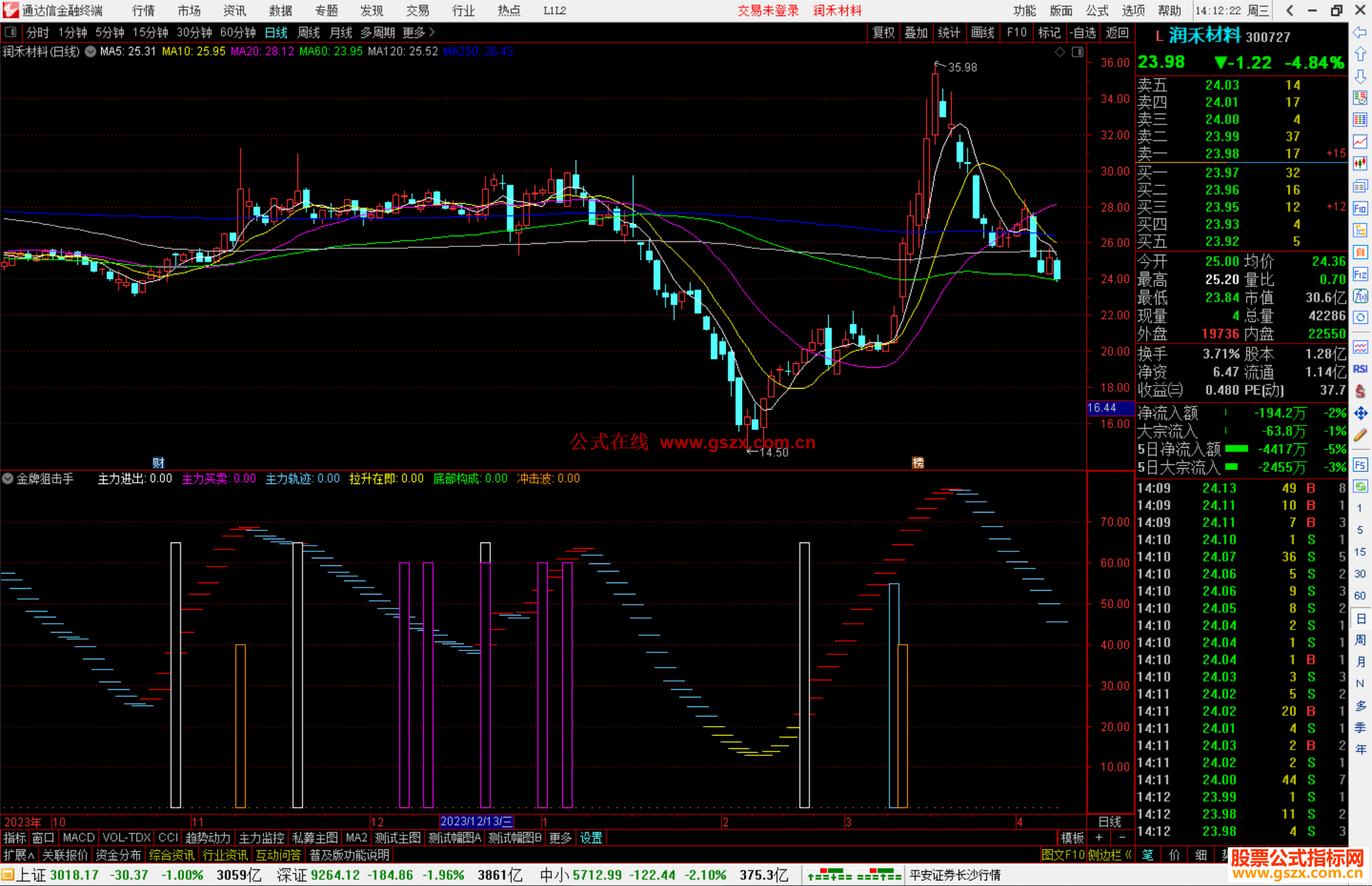Select the MACD indicator tab below chart

[78, 838]
